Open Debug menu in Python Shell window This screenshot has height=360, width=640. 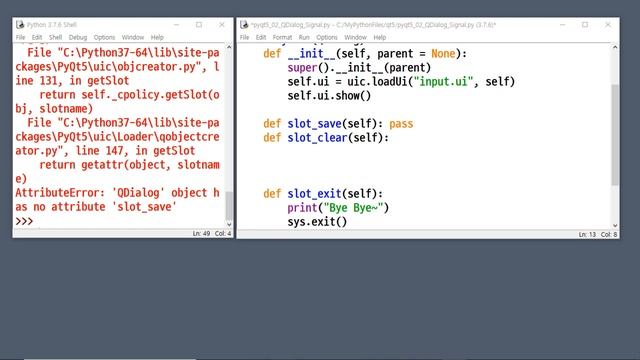pos(78,37)
